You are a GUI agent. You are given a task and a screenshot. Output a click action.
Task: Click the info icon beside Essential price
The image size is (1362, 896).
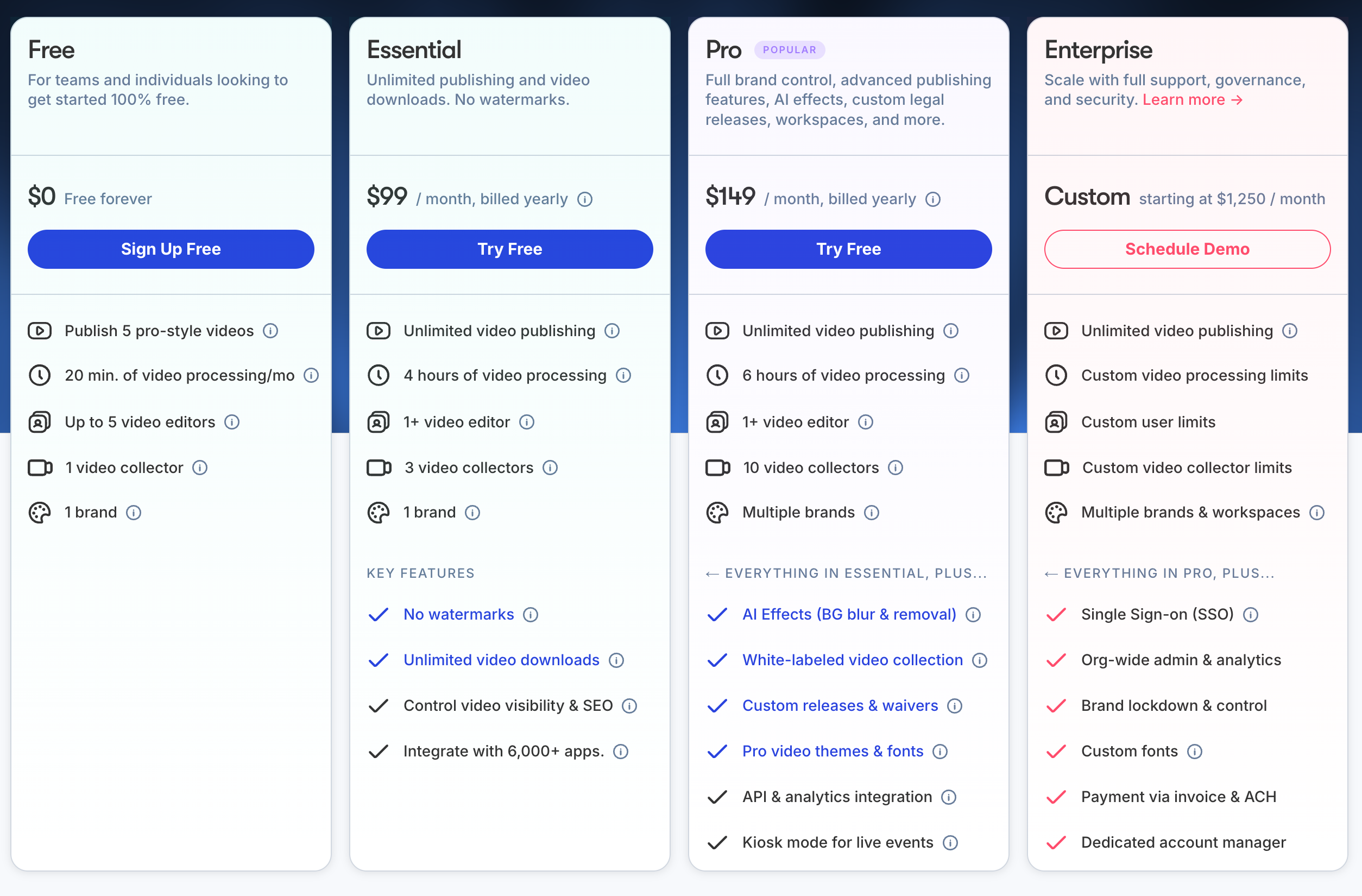pyautogui.click(x=585, y=199)
